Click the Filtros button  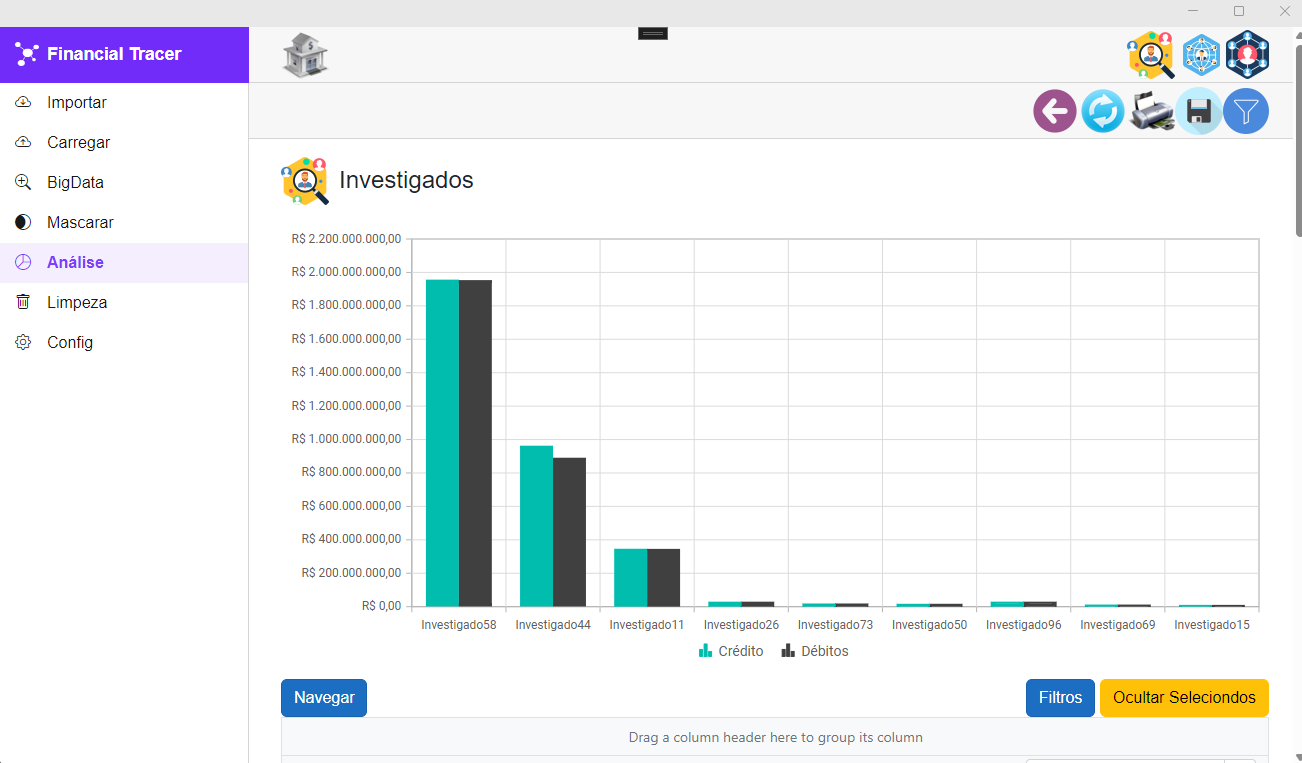(x=1060, y=698)
